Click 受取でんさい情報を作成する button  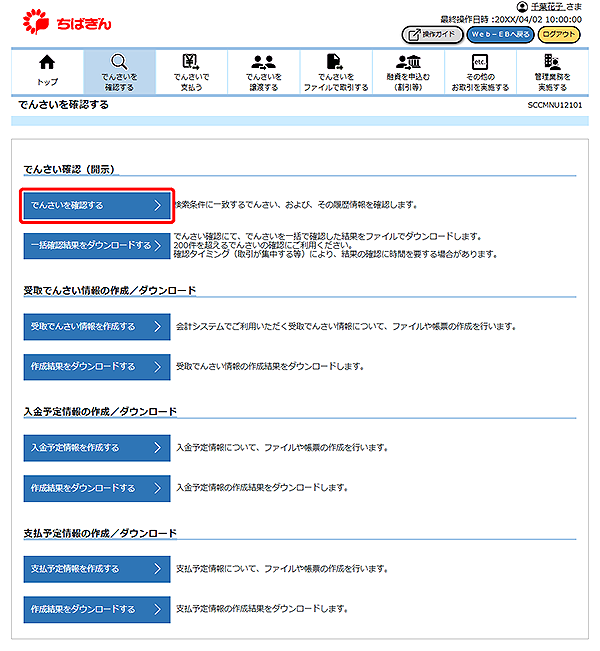coord(97,327)
